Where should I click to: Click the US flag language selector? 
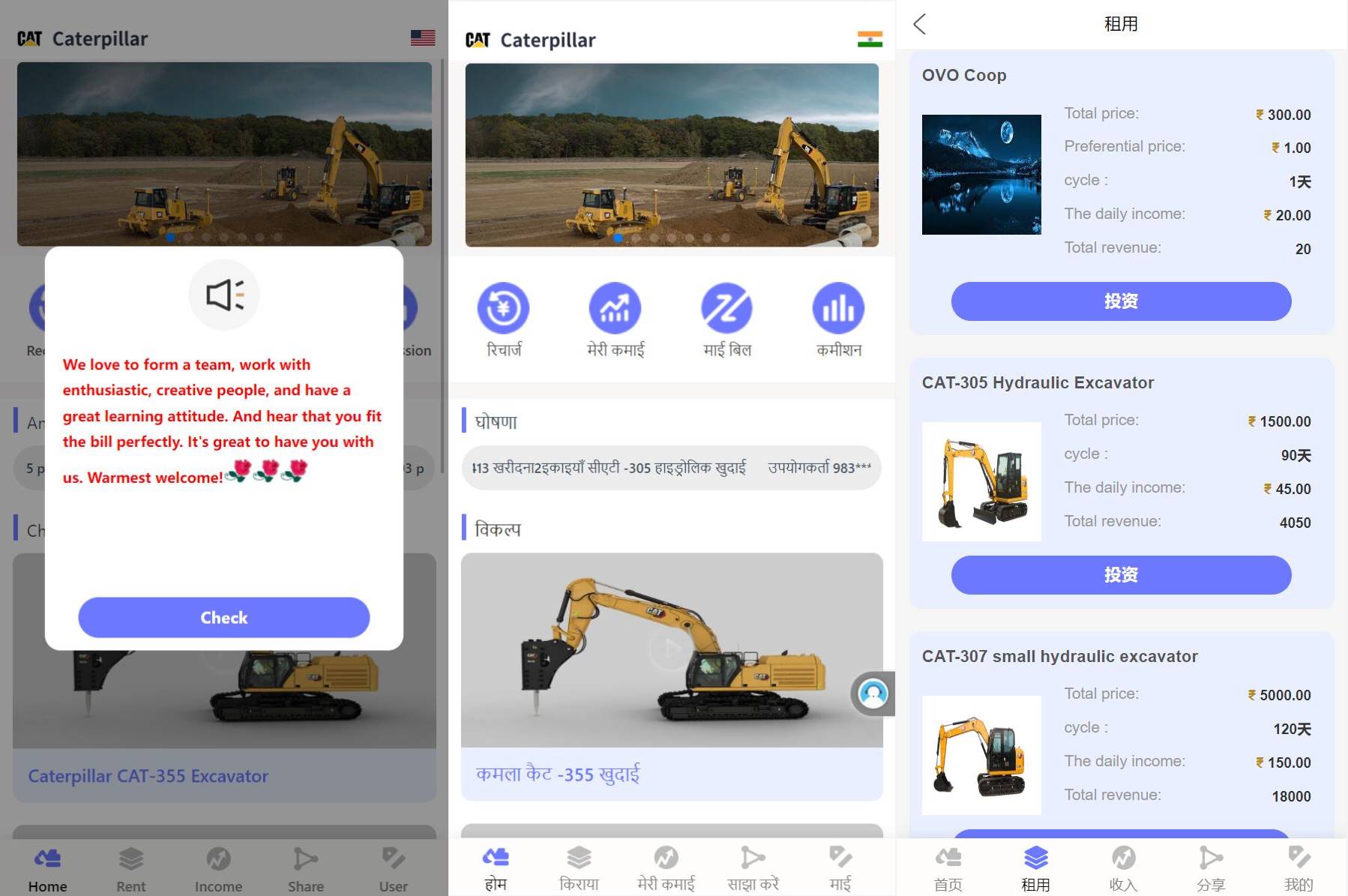pos(423,37)
